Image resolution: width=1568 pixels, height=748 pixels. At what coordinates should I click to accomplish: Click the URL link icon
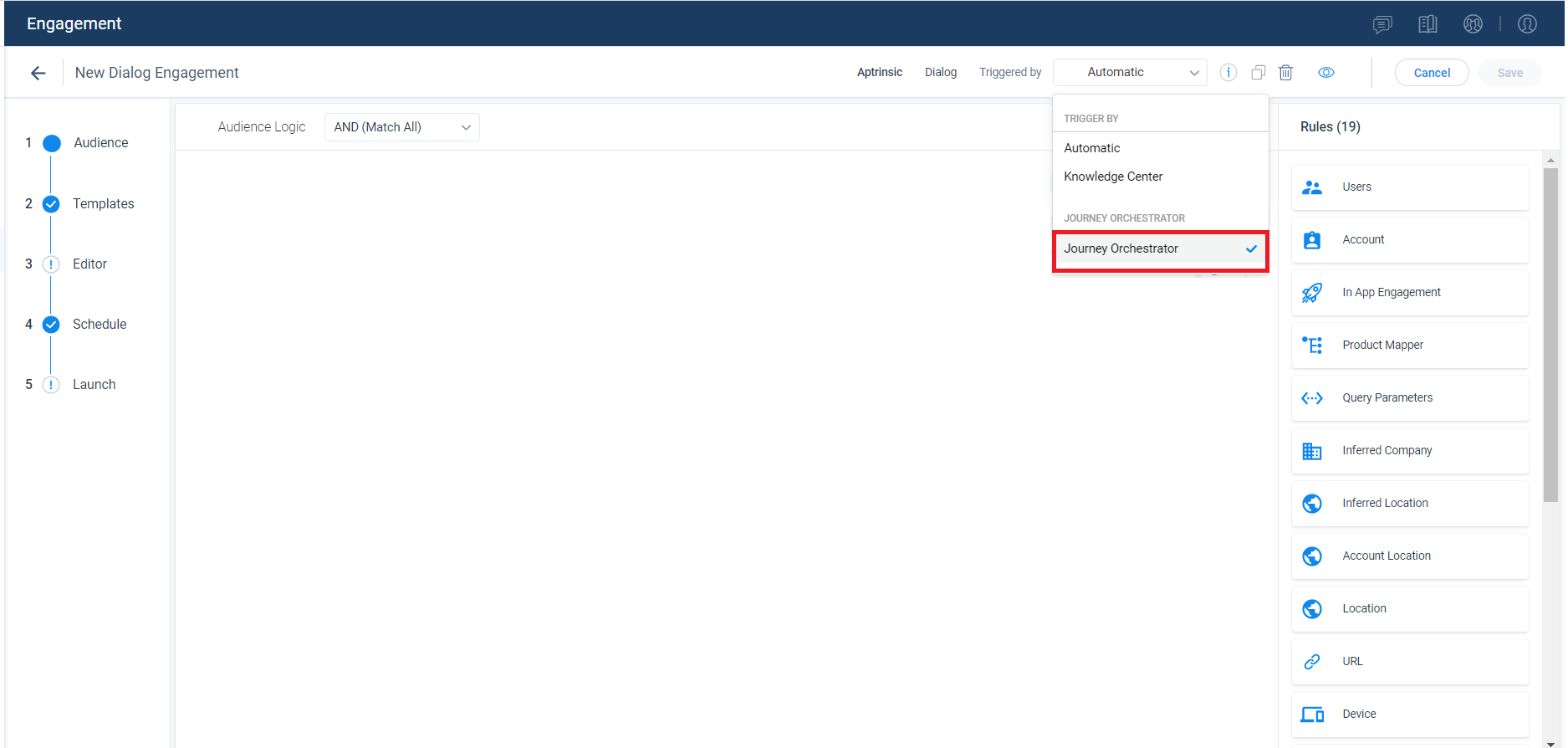click(1312, 662)
